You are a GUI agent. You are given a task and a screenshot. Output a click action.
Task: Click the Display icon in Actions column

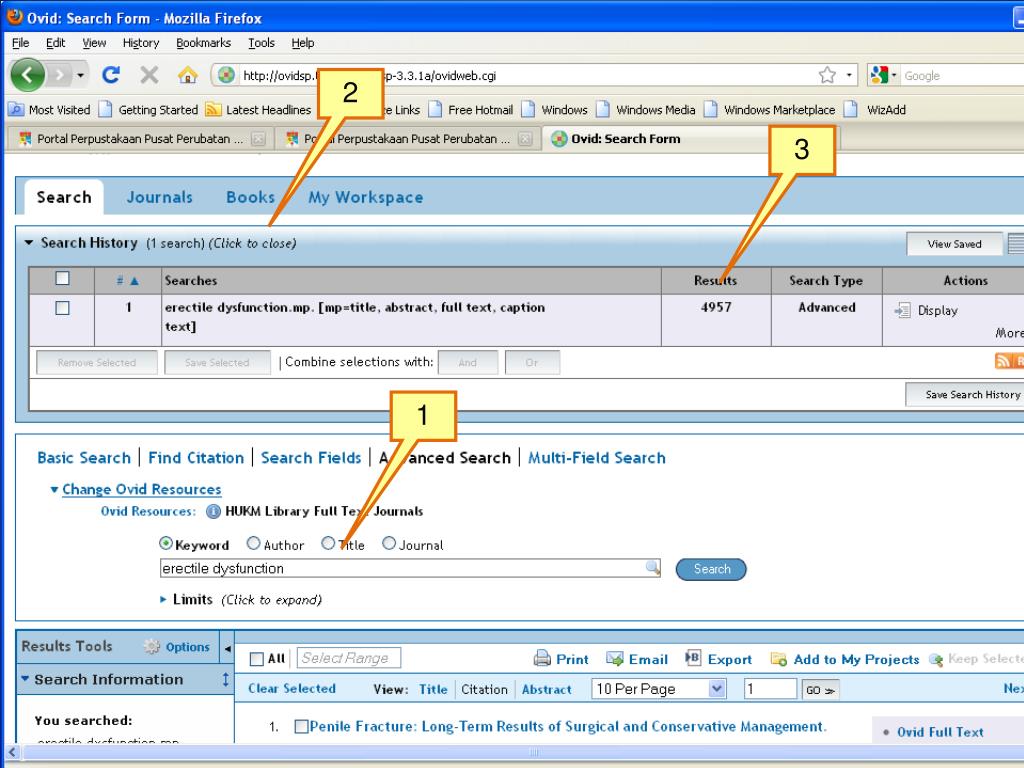pyautogui.click(x=902, y=310)
